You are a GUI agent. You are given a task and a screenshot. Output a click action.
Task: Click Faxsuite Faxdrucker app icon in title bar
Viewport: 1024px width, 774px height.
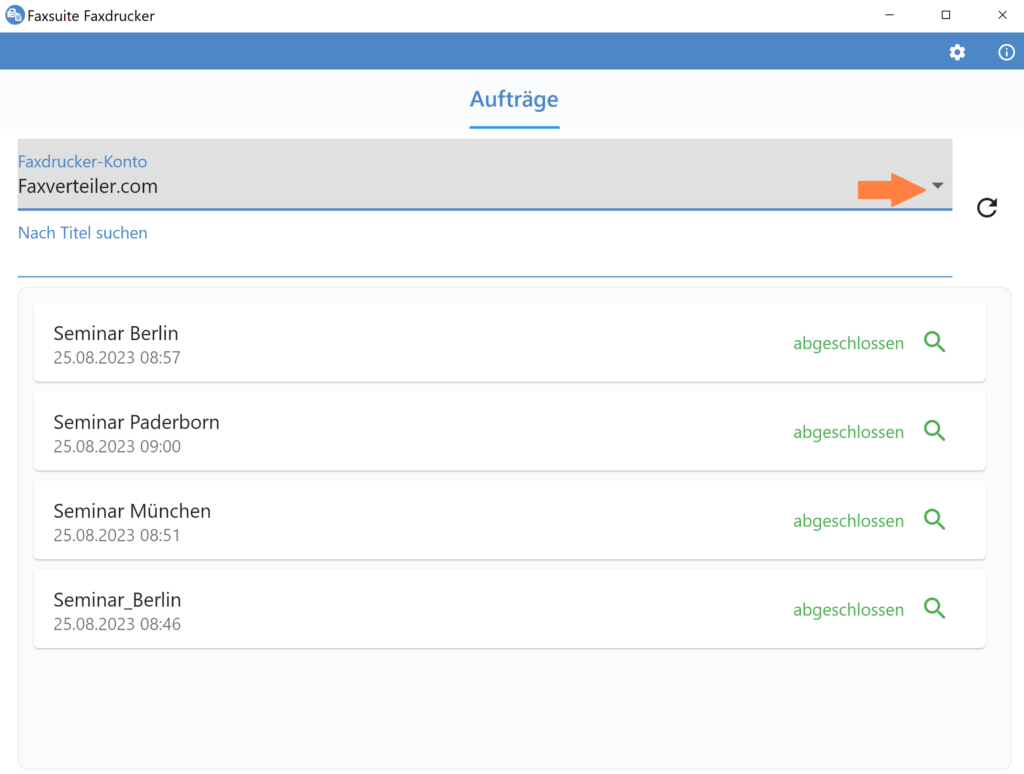point(14,15)
